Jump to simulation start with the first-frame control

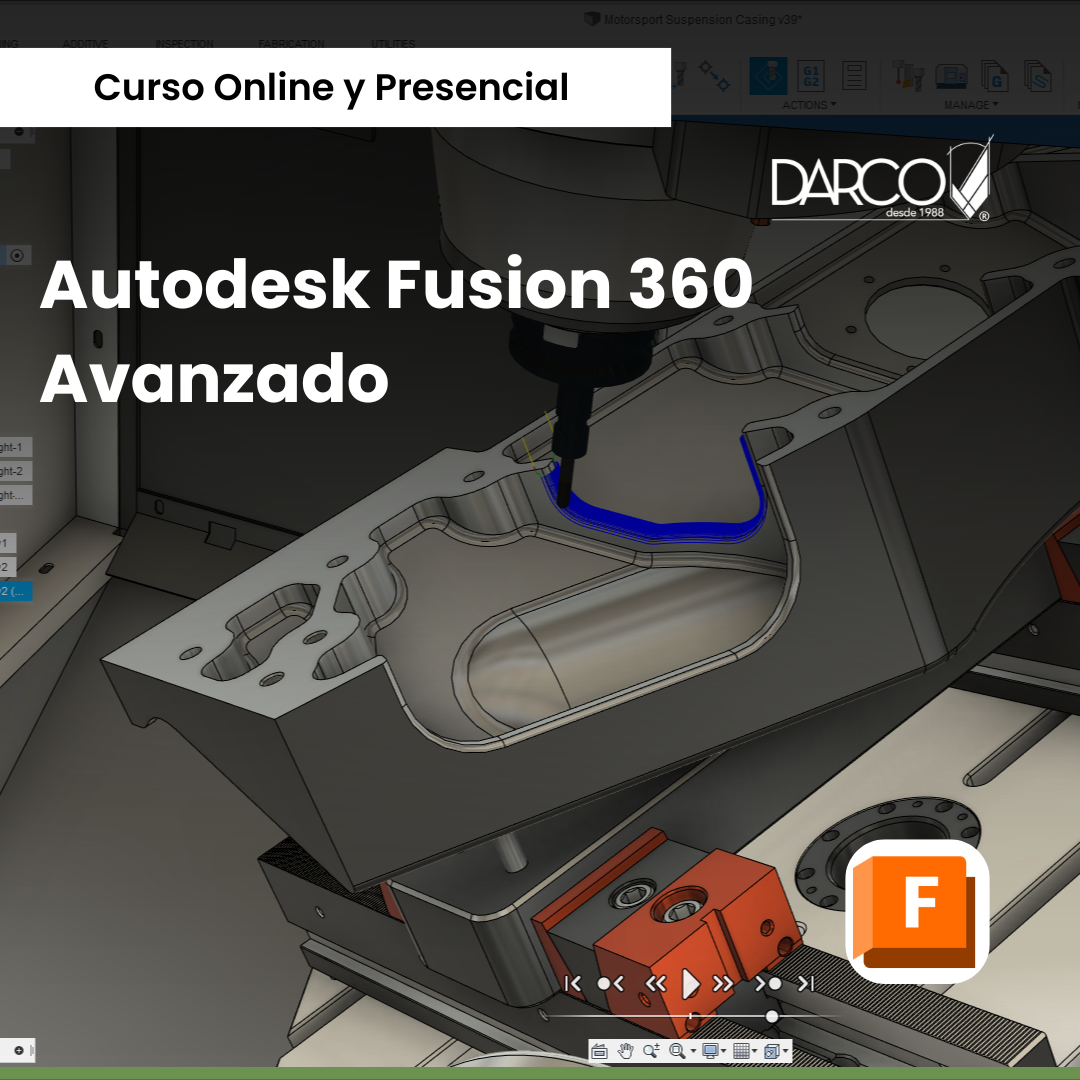click(572, 984)
